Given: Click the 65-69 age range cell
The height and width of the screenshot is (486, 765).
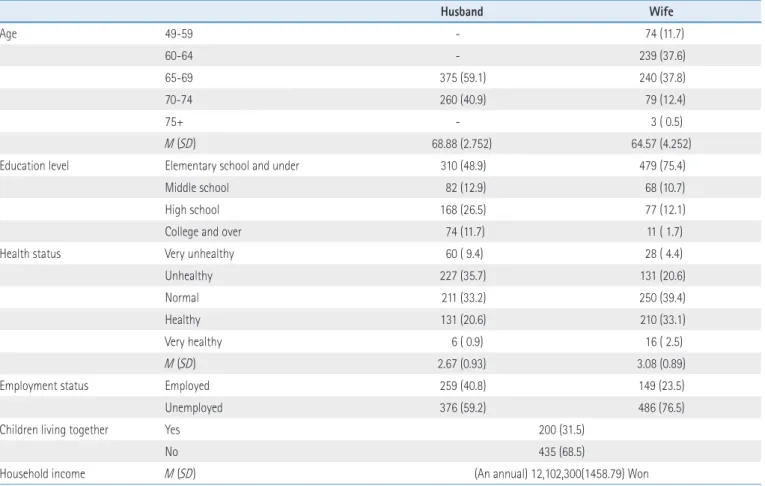Looking at the screenshot, I should click(x=179, y=78).
